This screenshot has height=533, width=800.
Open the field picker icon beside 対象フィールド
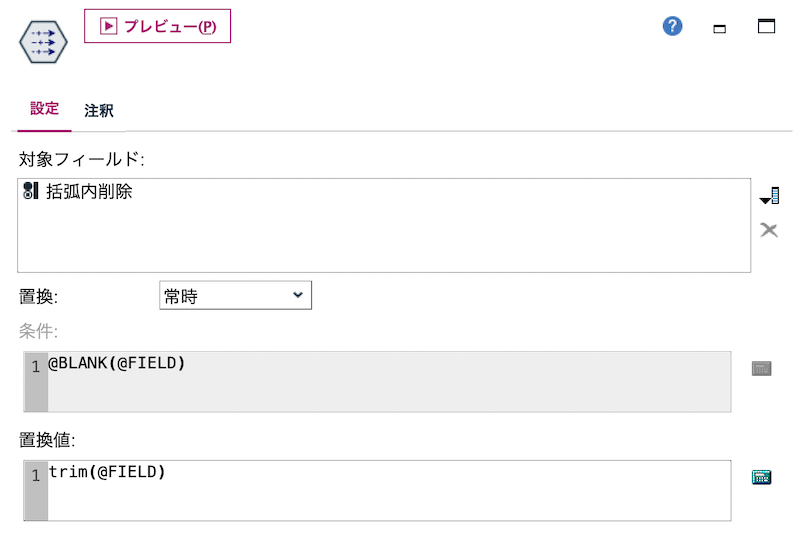[x=769, y=196]
